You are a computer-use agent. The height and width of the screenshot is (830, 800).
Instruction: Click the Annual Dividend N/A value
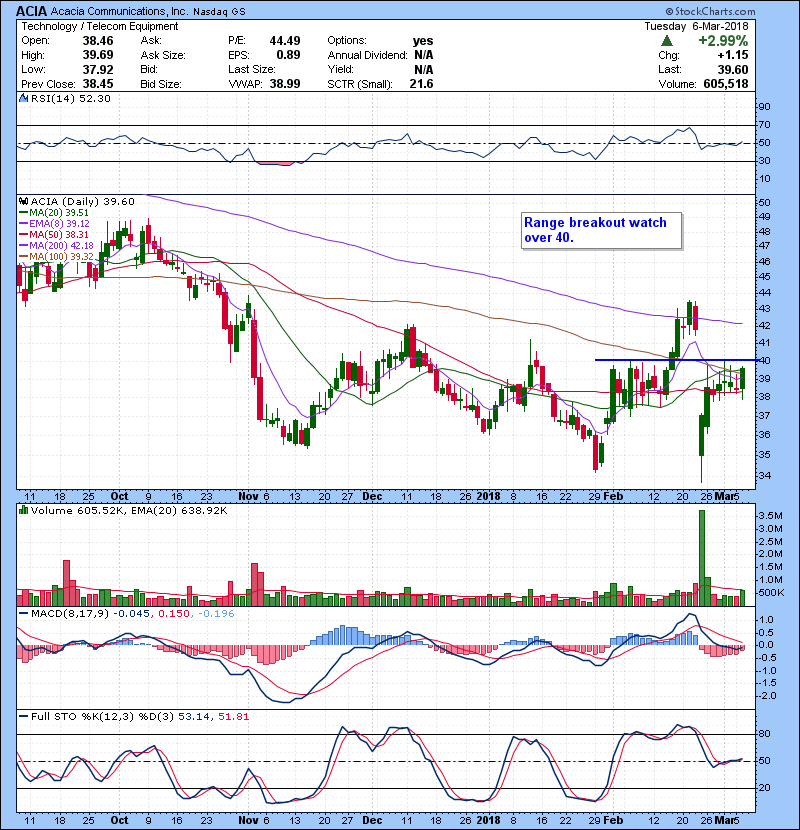coord(424,55)
